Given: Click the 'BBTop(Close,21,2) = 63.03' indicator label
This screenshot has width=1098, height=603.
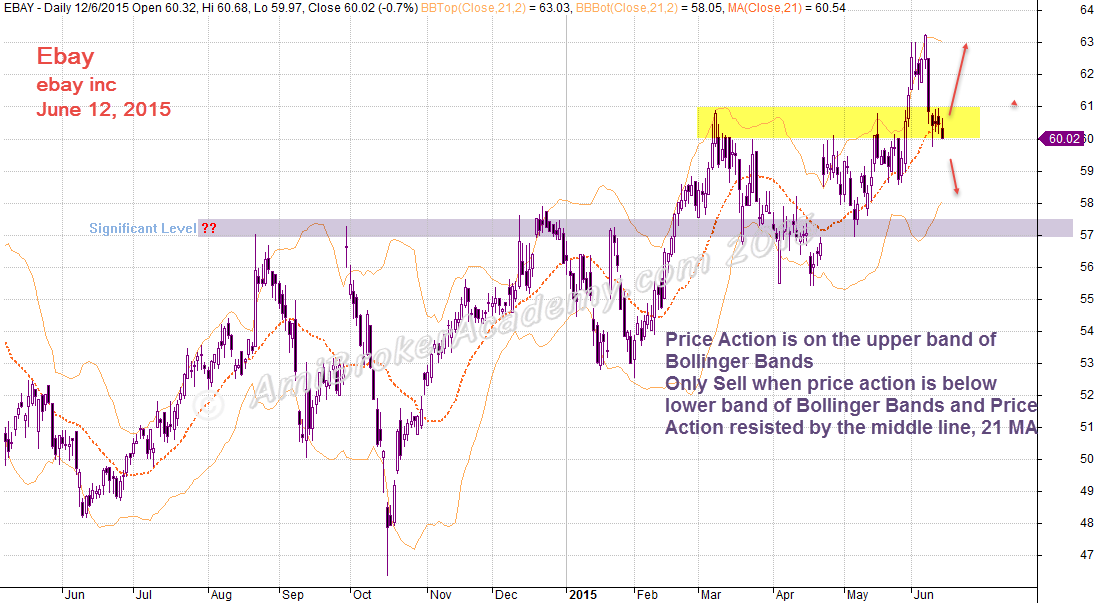Looking at the screenshot, I should click(494, 8).
